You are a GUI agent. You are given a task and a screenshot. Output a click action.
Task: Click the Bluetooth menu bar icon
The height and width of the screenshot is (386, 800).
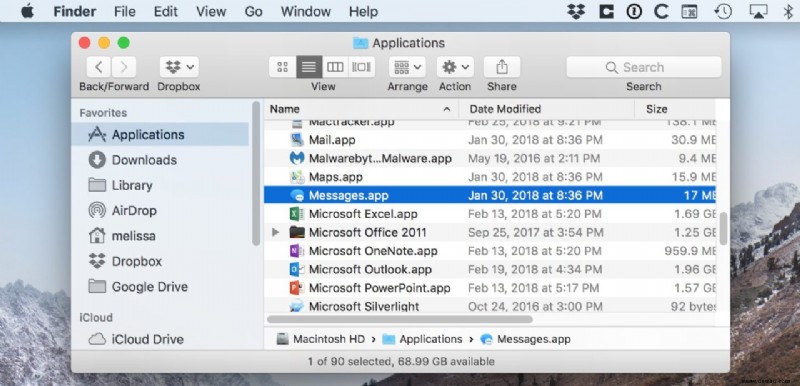(x=788, y=11)
